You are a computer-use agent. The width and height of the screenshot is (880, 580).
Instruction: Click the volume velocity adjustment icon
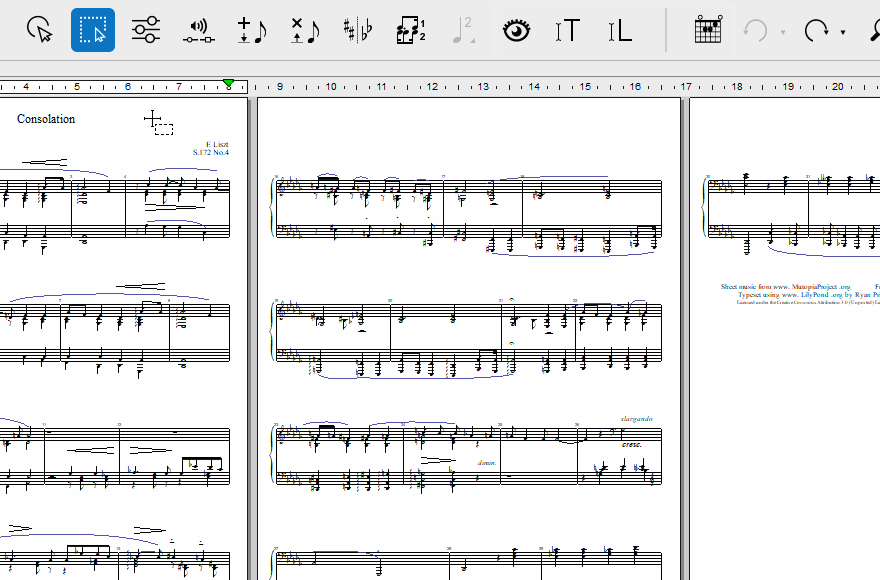click(199, 30)
